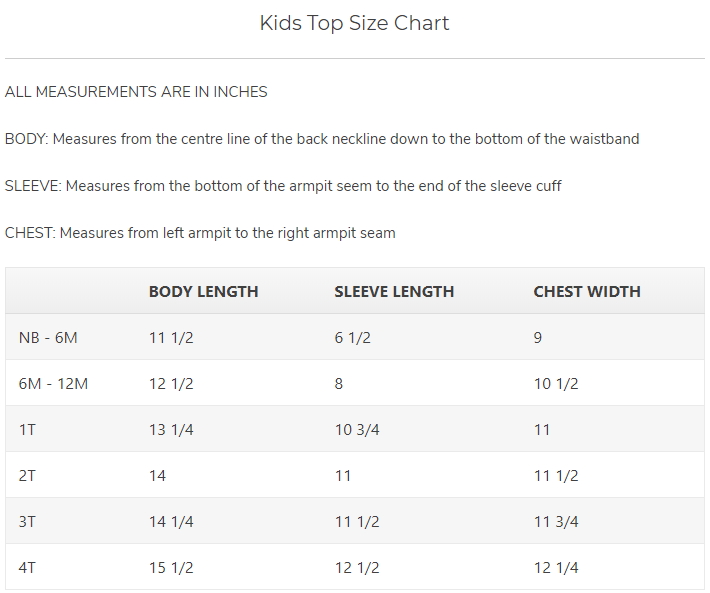Click the CHEST measurement description text
The image size is (710, 593).
[x=200, y=233]
